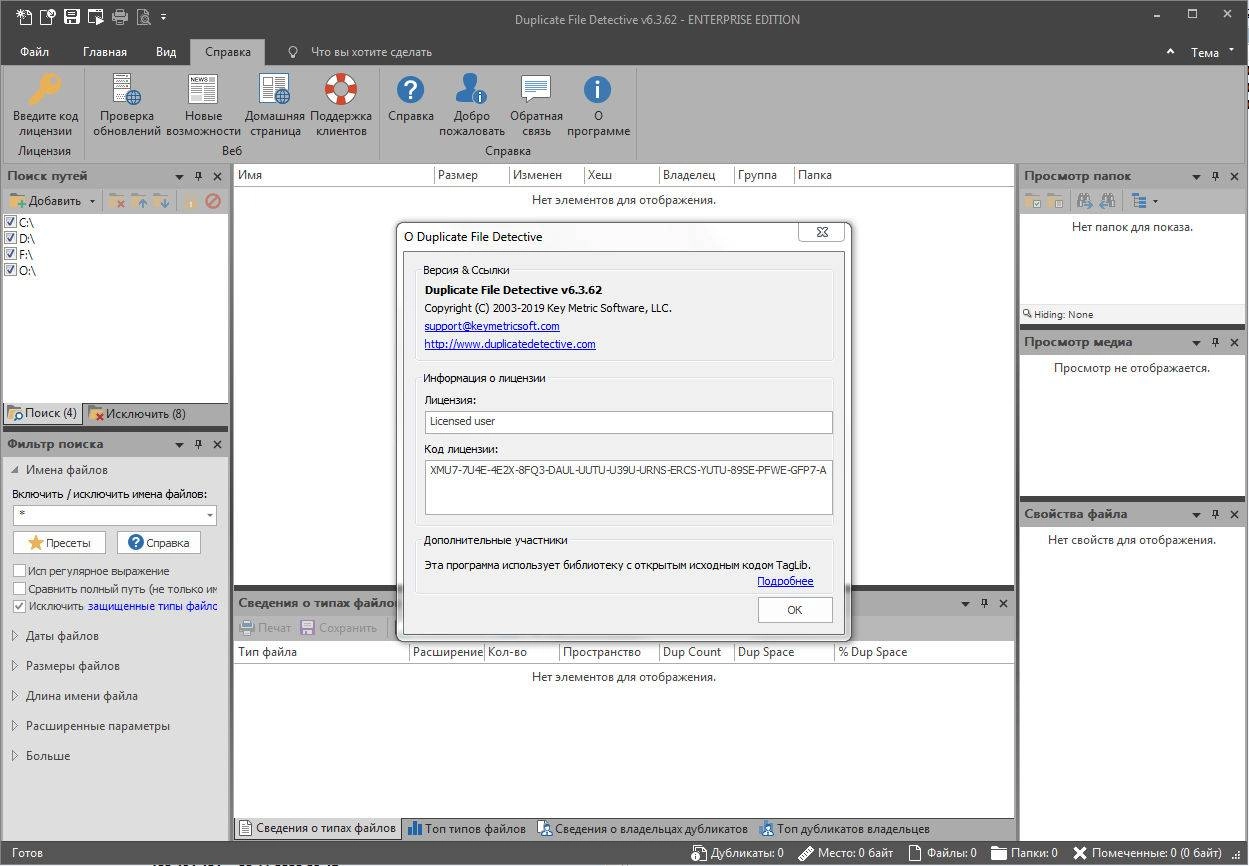Uncheck Исключить защищенные типы файлов
Image resolution: width=1249 pixels, height=866 pixels.
tap(19, 606)
